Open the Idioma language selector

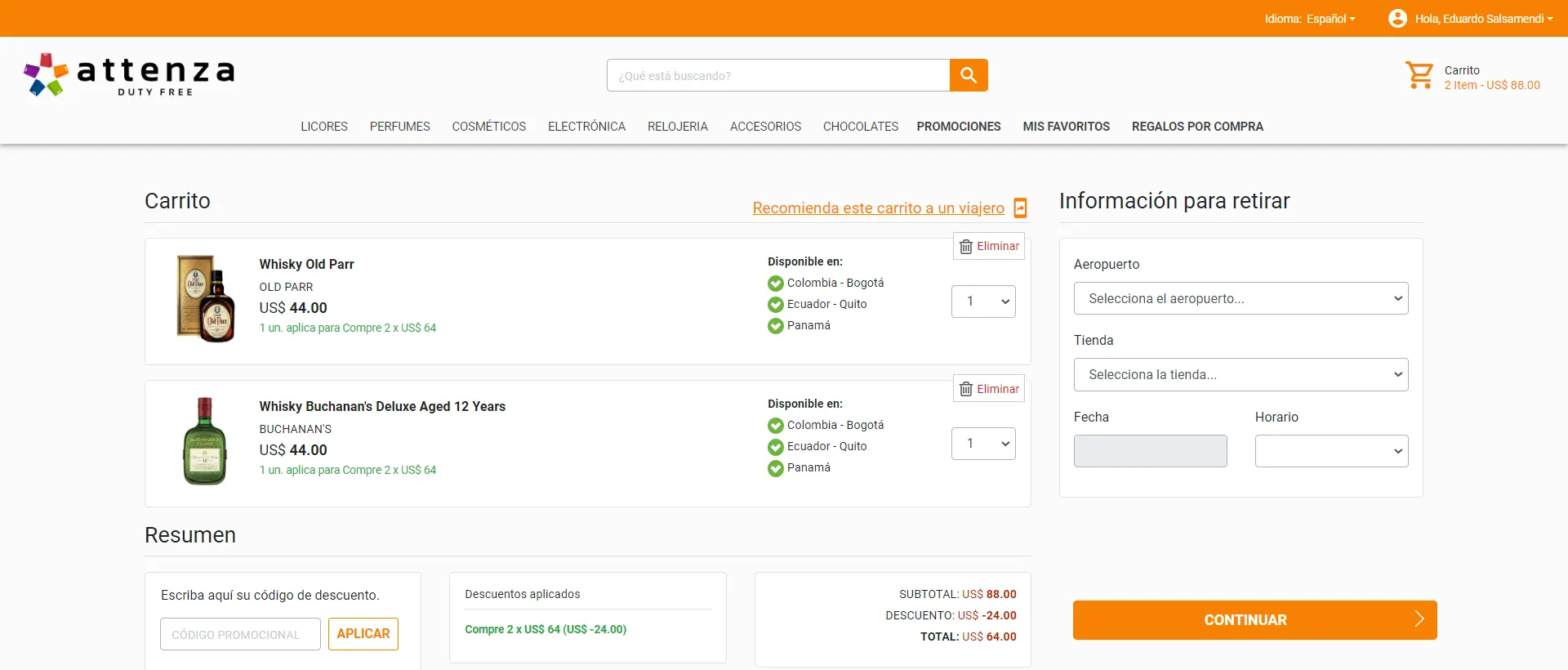(1310, 19)
